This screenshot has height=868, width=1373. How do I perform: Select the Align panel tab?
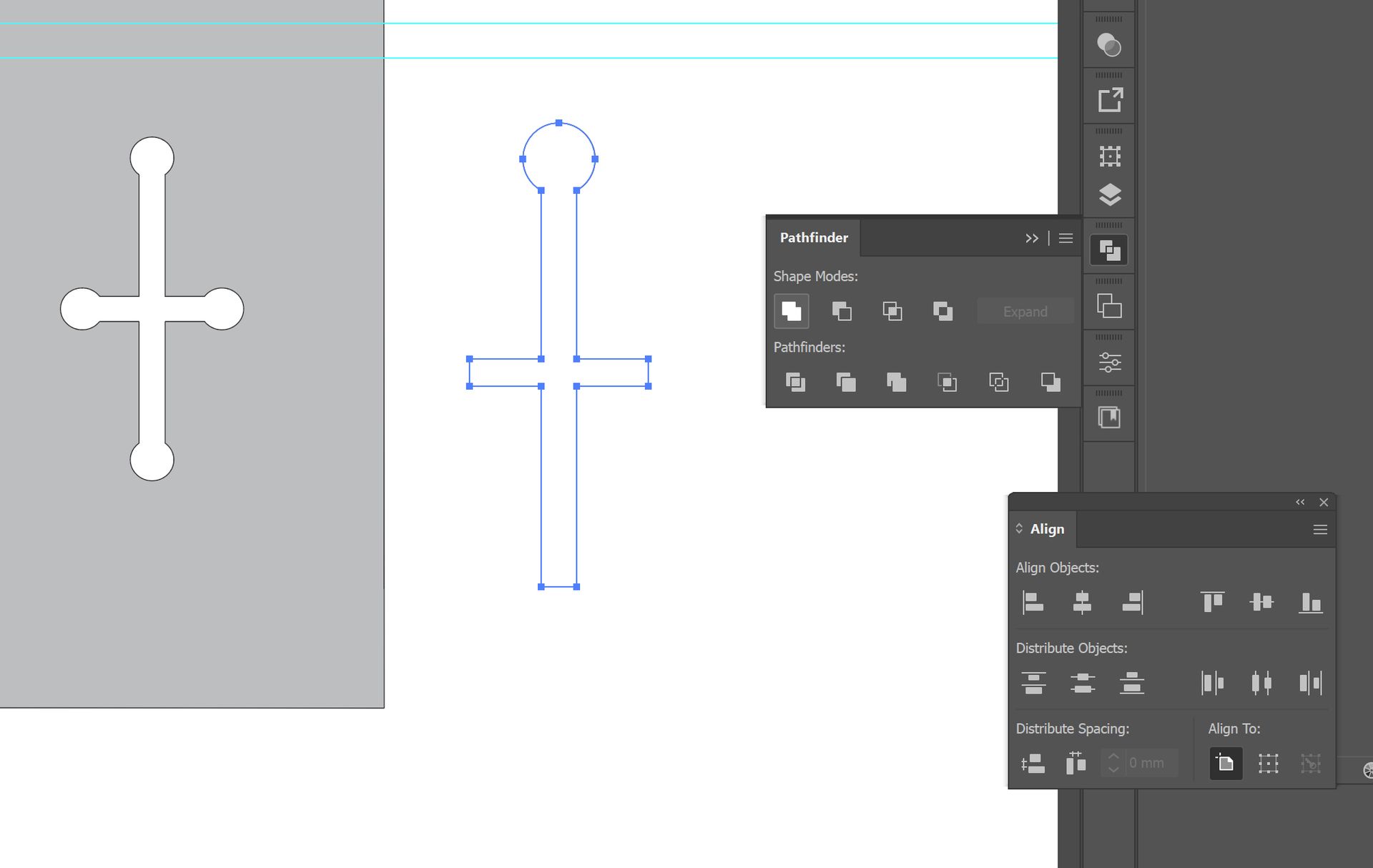point(1047,529)
